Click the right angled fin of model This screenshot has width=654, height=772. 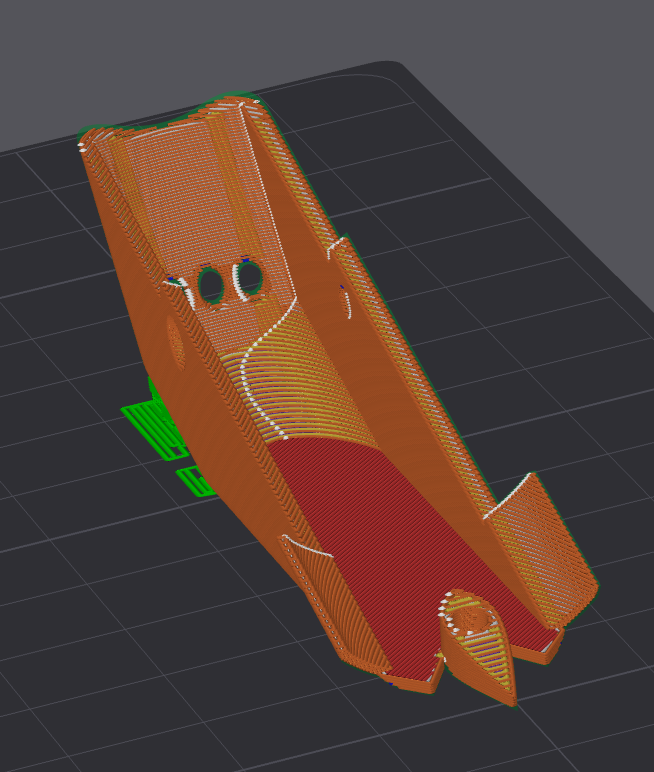tap(542, 549)
